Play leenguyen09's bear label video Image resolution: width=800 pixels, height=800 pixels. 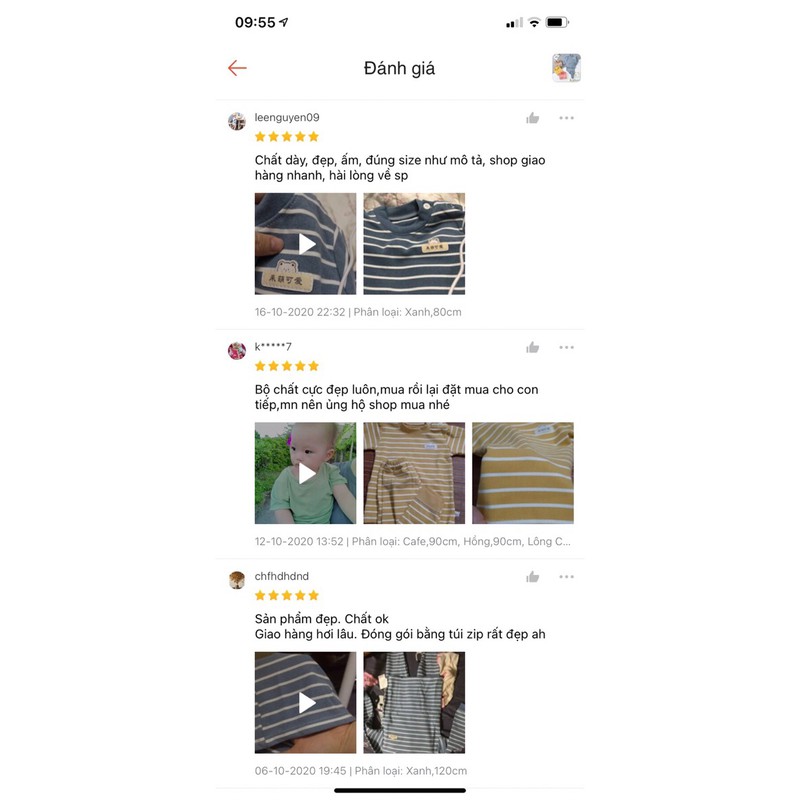[x=306, y=244]
